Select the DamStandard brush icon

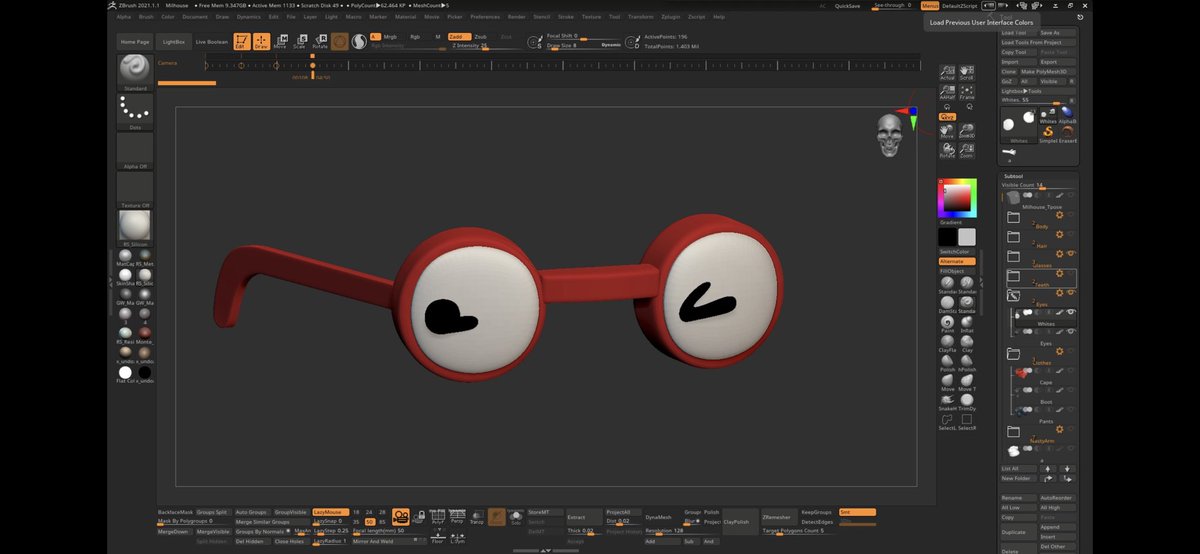947,302
